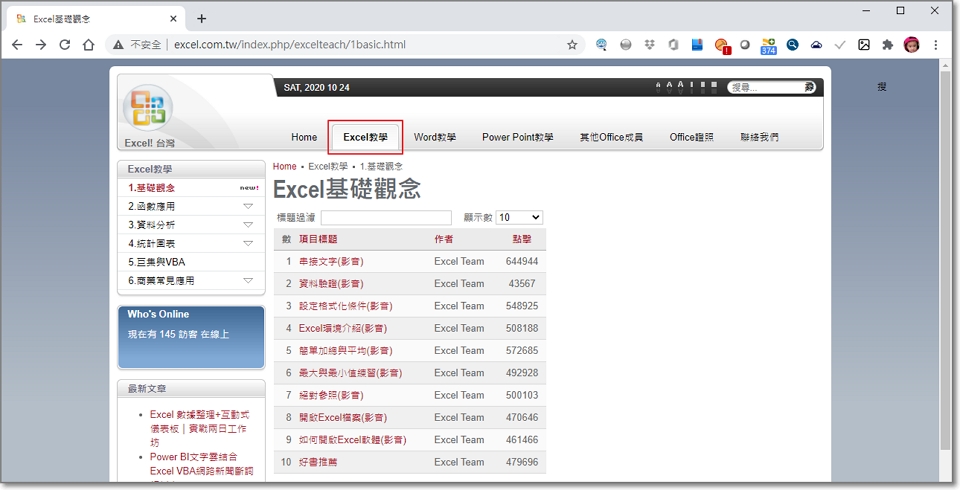Click the dark blue magnifier extension icon
This screenshot has height=490, width=960.
tap(792, 45)
